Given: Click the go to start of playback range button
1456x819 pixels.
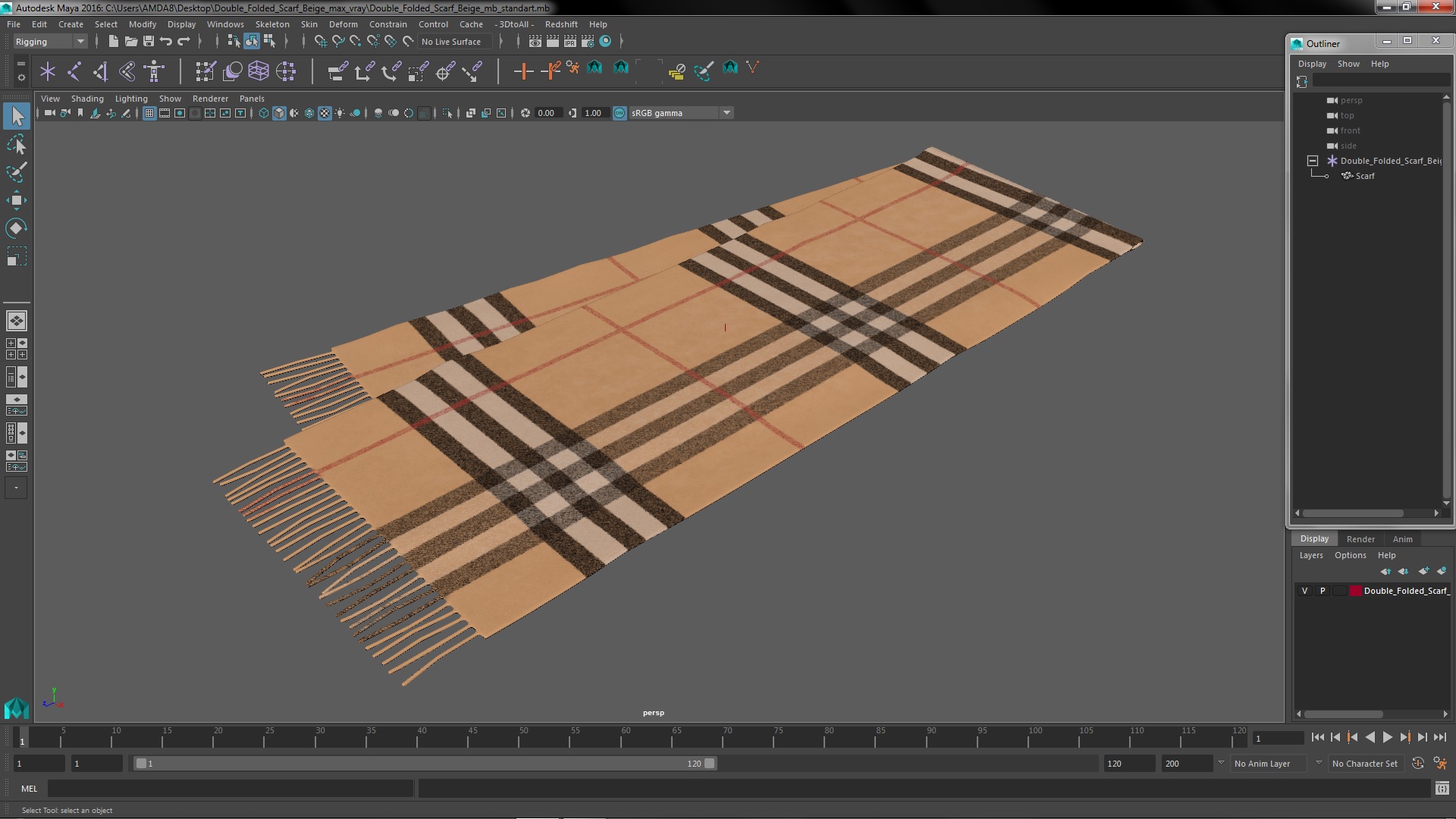Looking at the screenshot, I should (1317, 737).
